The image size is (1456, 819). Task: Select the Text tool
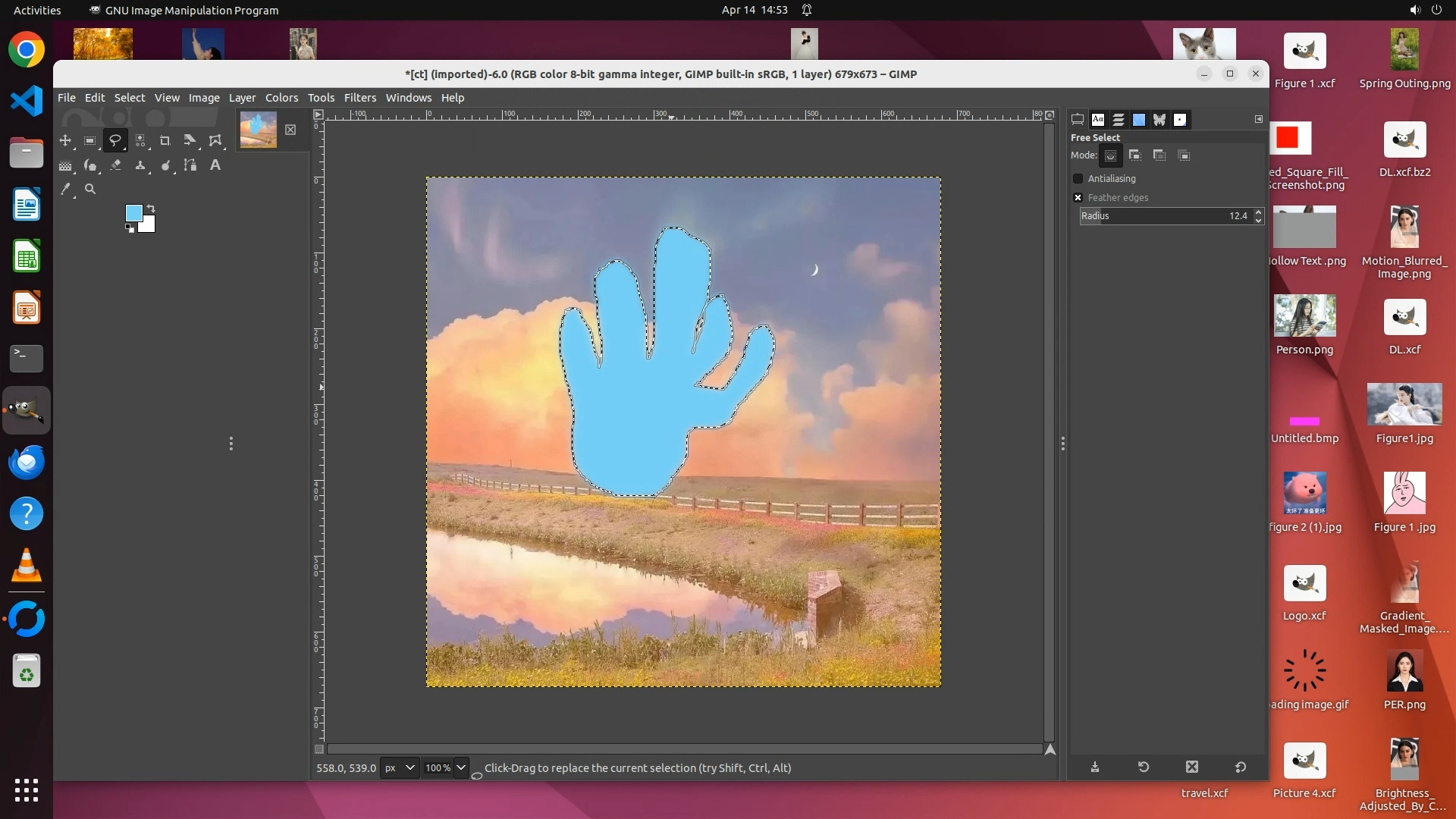click(x=215, y=165)
